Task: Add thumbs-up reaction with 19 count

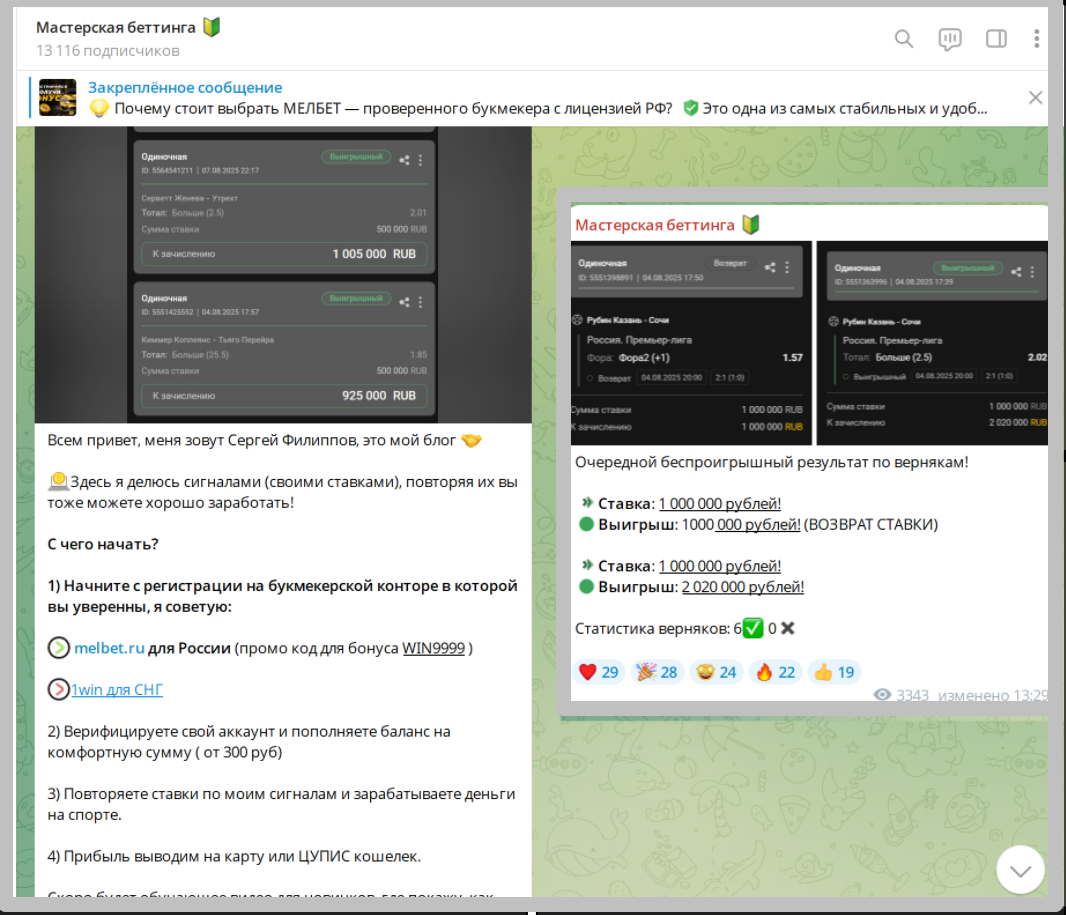Action: point(833,672)
